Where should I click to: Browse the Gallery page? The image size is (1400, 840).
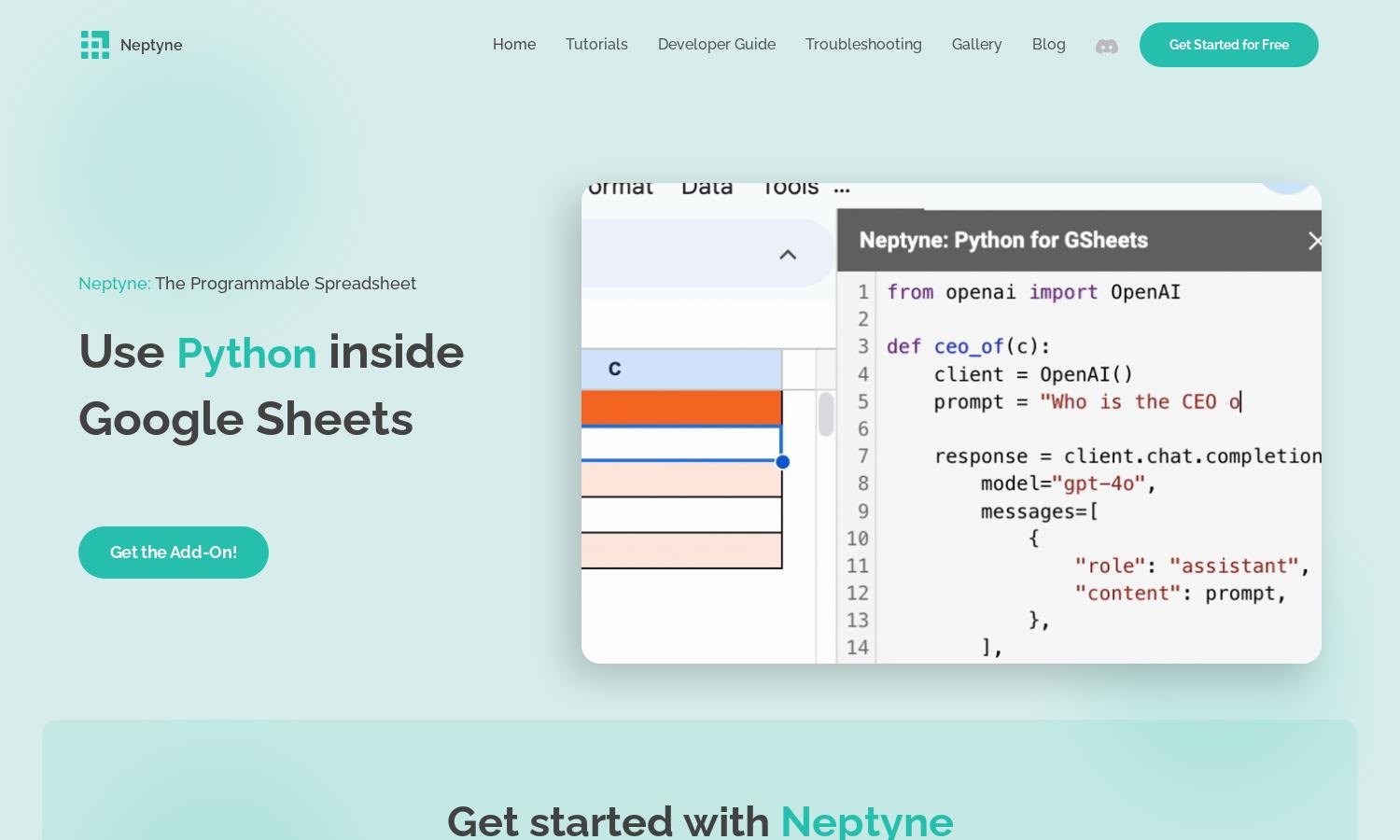coord(976,44)
